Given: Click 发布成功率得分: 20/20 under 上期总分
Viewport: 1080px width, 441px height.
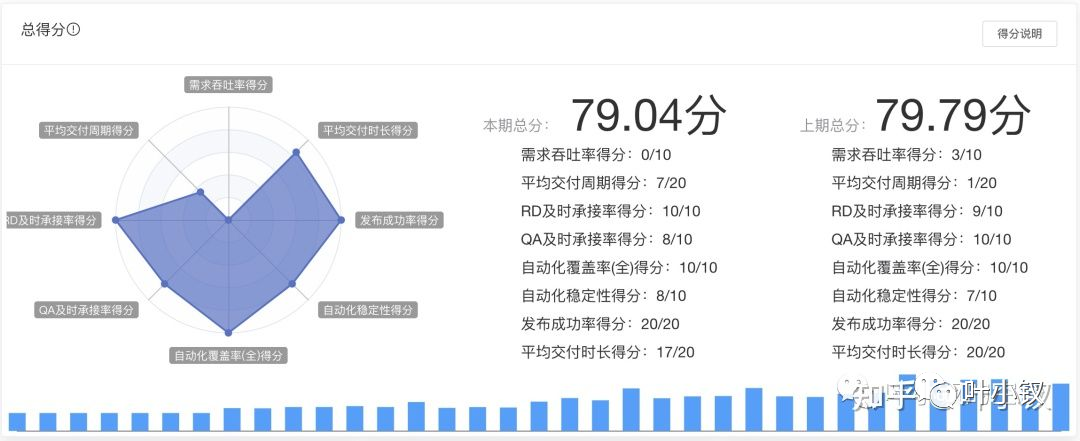Looking at the screenshot, I should tap(911, 324).
